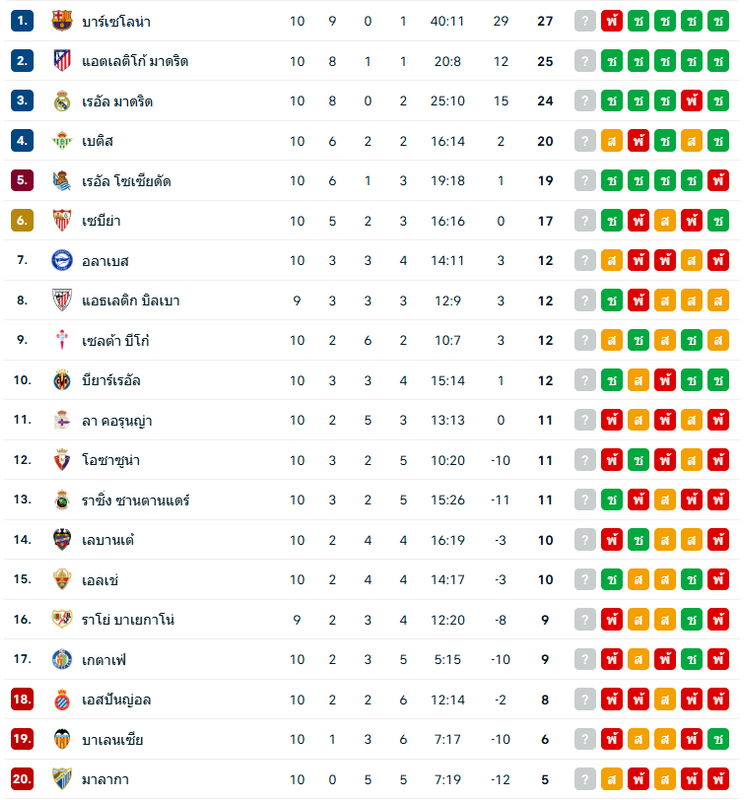Click the blue rank 1 position badge
Image resolution: width=744 pixels, height=800 pixels.
(22, 21)
